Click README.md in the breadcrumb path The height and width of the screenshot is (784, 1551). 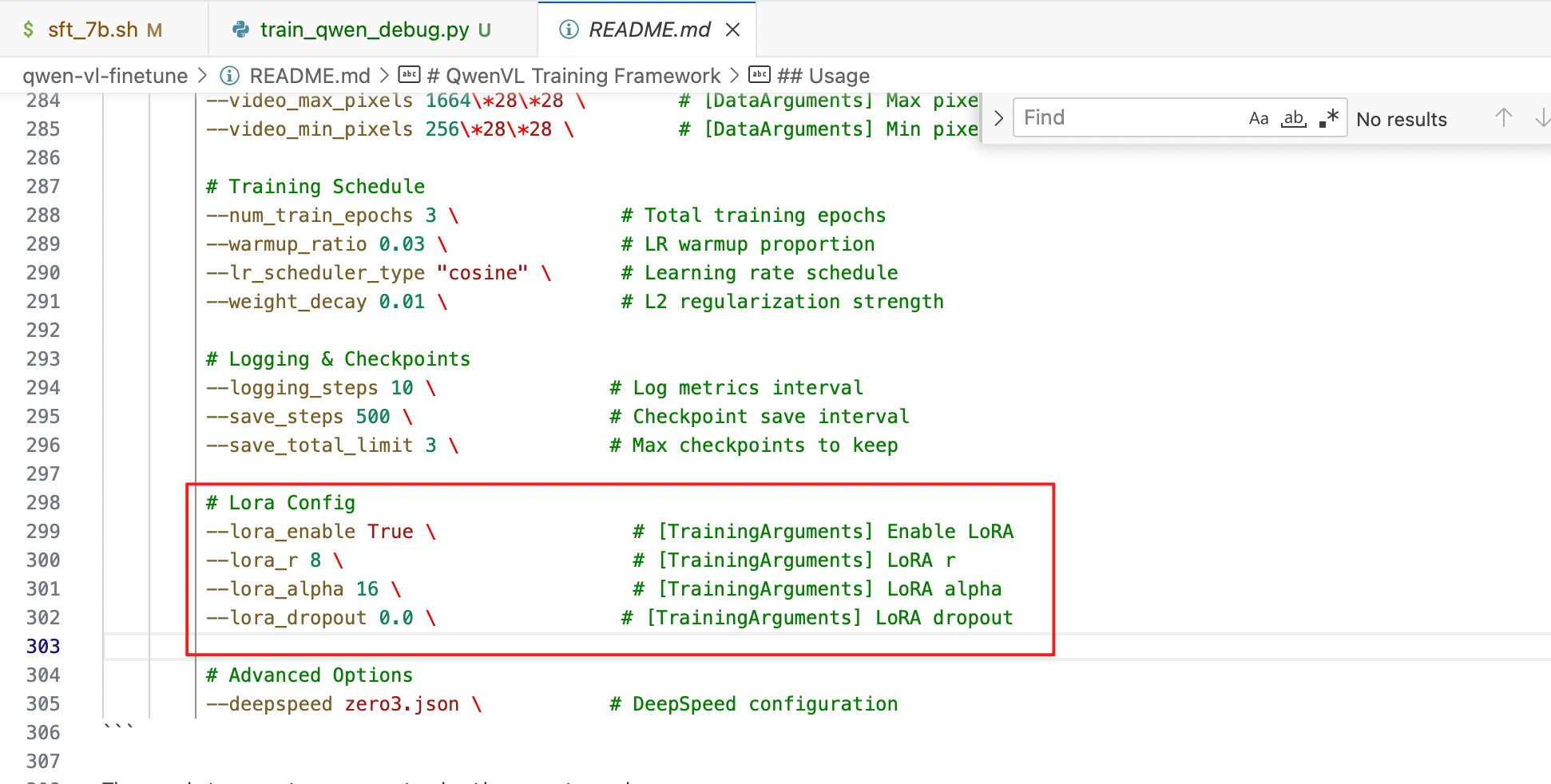coord(310,76)
